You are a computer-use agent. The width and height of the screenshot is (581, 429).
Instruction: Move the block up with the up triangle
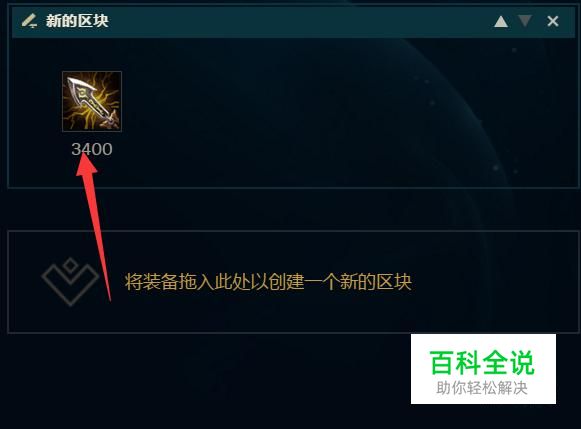pos(501,21)
